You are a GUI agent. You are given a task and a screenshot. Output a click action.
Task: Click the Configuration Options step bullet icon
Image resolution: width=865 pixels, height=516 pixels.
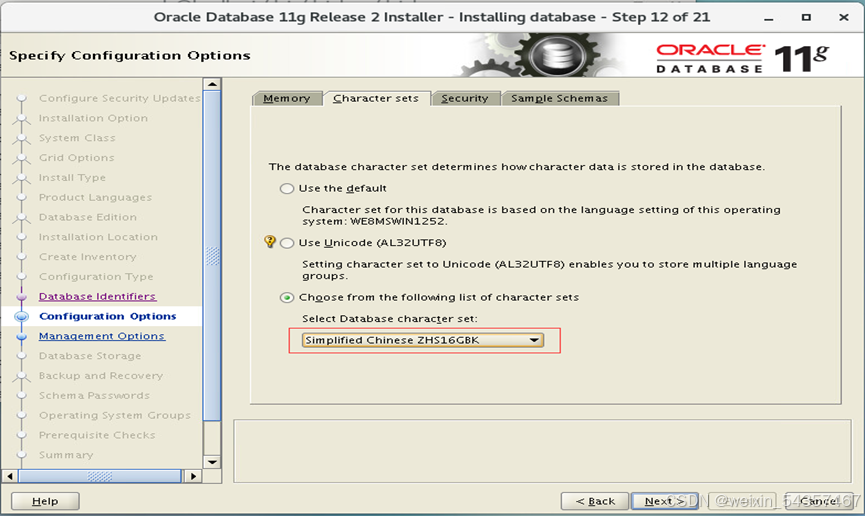click(x=20, y=317)
